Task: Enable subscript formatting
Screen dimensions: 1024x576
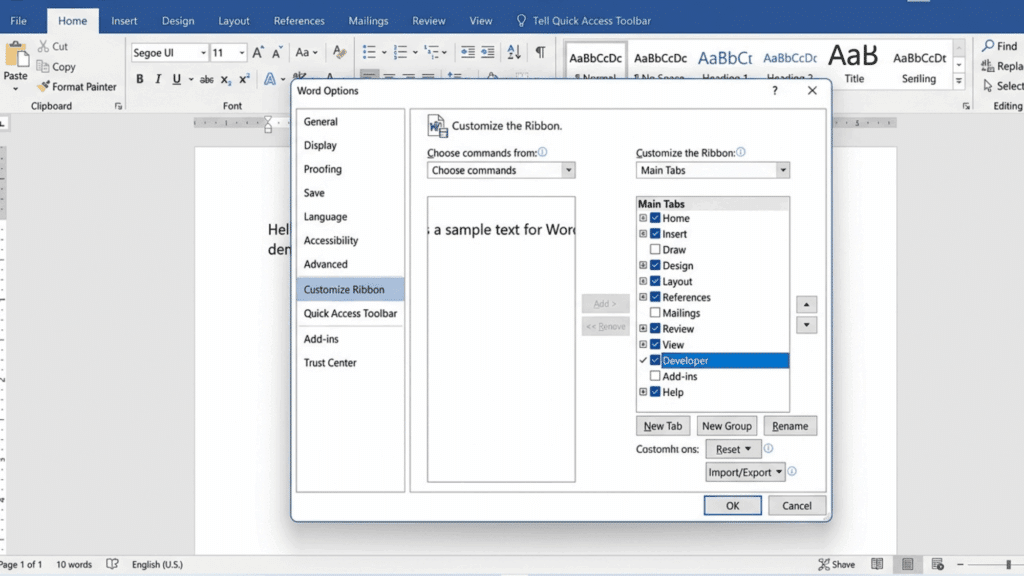Action: click(226, 80)
